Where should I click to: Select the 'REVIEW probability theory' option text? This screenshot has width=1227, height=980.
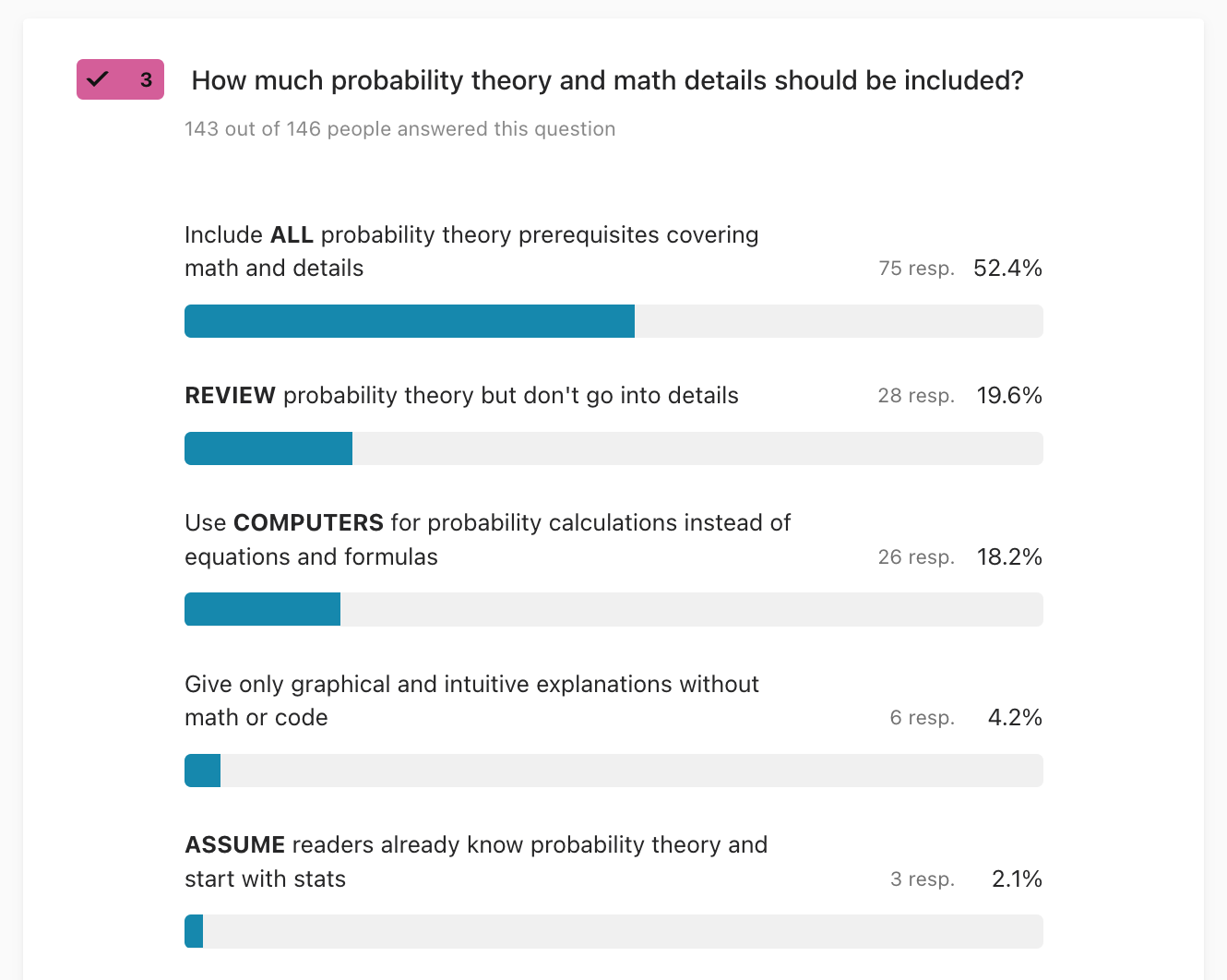[x=461, y=396]
